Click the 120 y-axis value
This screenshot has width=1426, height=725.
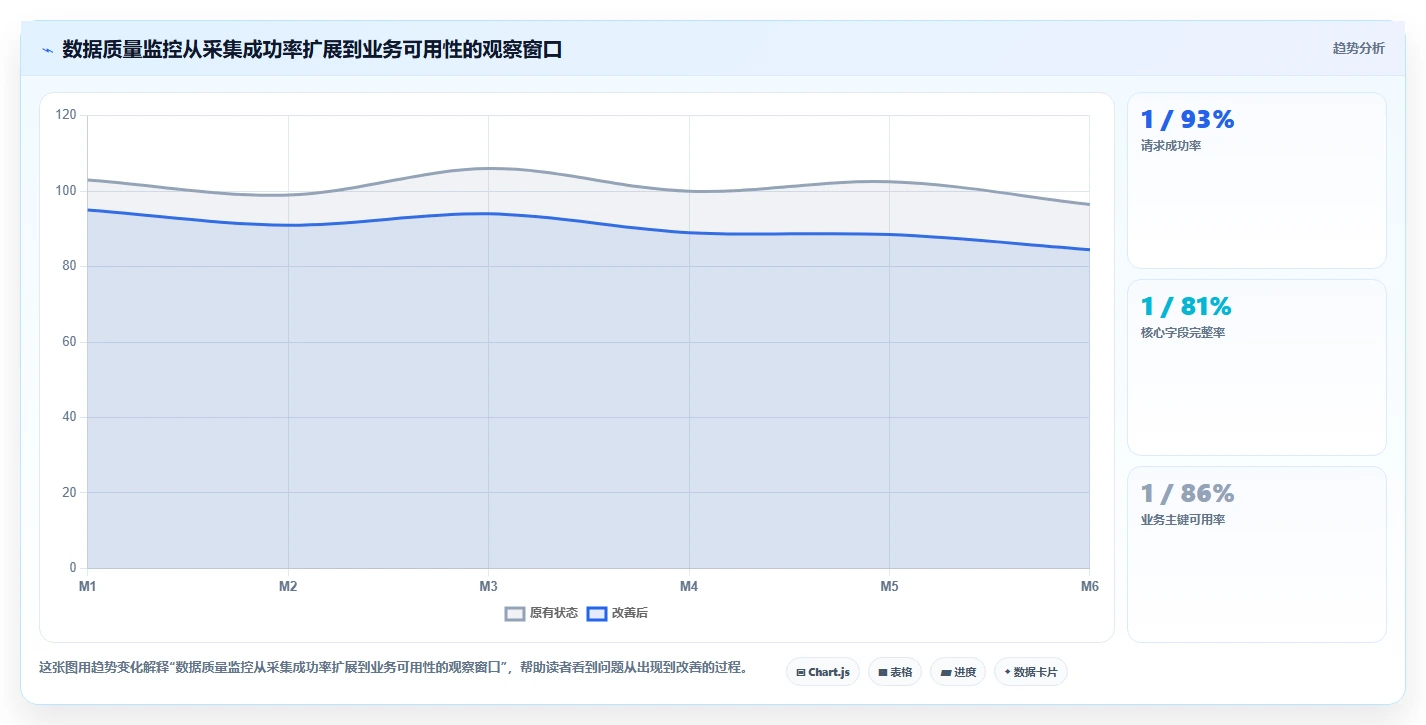(x=66, y=115)
